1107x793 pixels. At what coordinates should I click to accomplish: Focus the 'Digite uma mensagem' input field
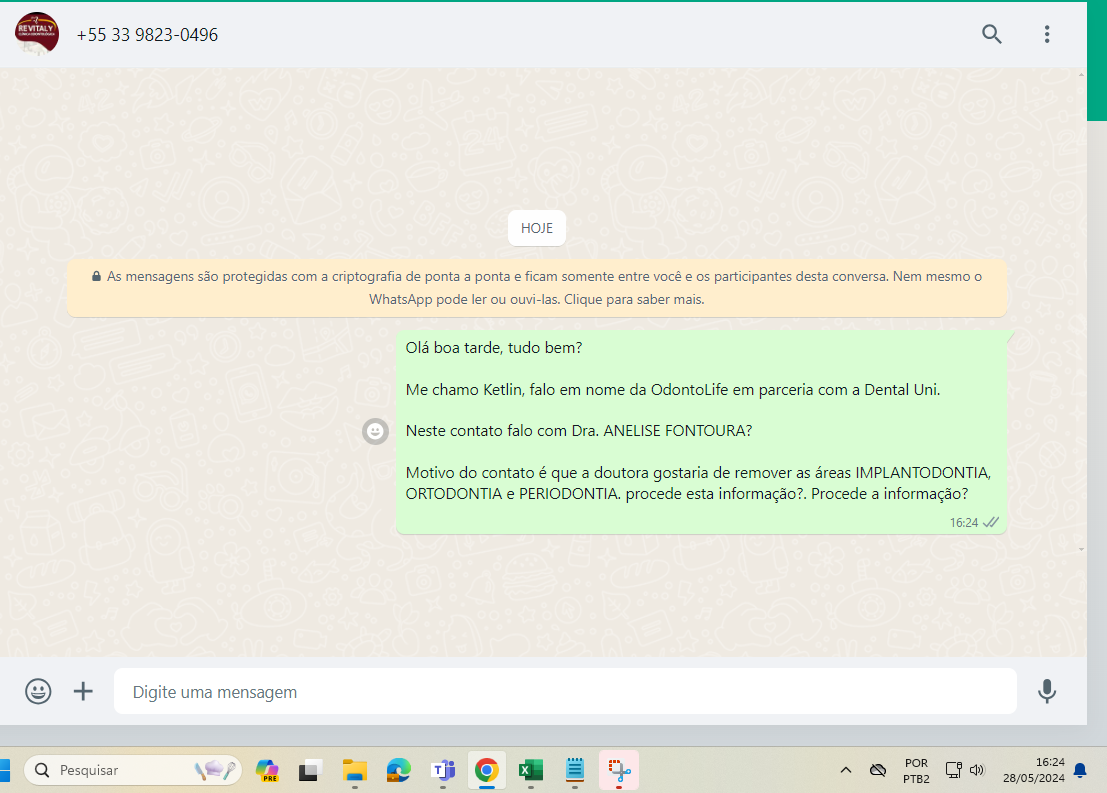pyautogui.click(x=565, y=691)
